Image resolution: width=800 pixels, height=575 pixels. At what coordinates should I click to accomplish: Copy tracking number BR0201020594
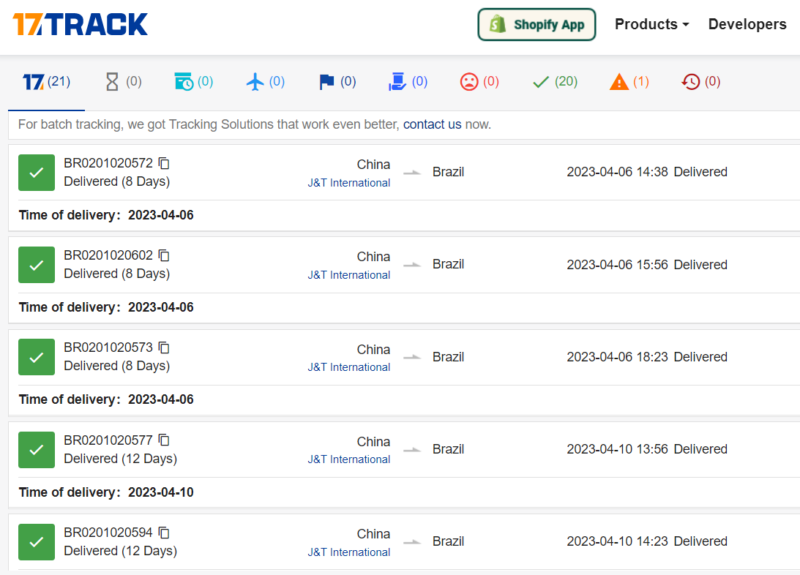(164, 532)
